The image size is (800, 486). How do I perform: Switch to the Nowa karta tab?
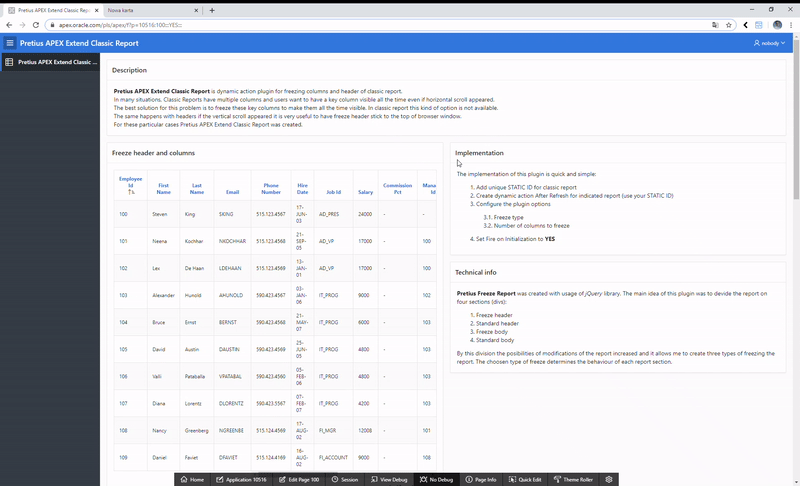(x=148, y=10)
